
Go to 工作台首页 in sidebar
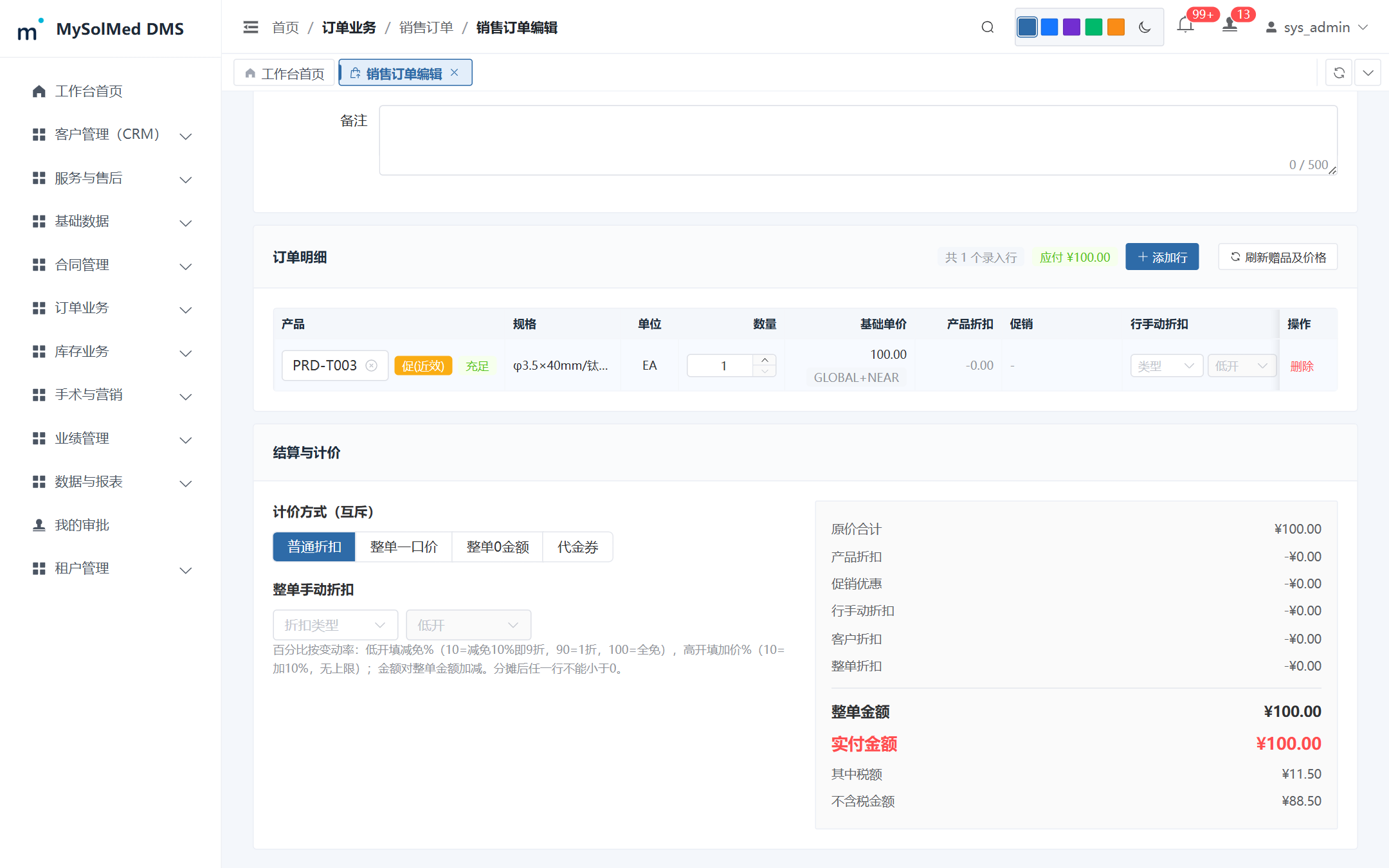pos(111,91)
